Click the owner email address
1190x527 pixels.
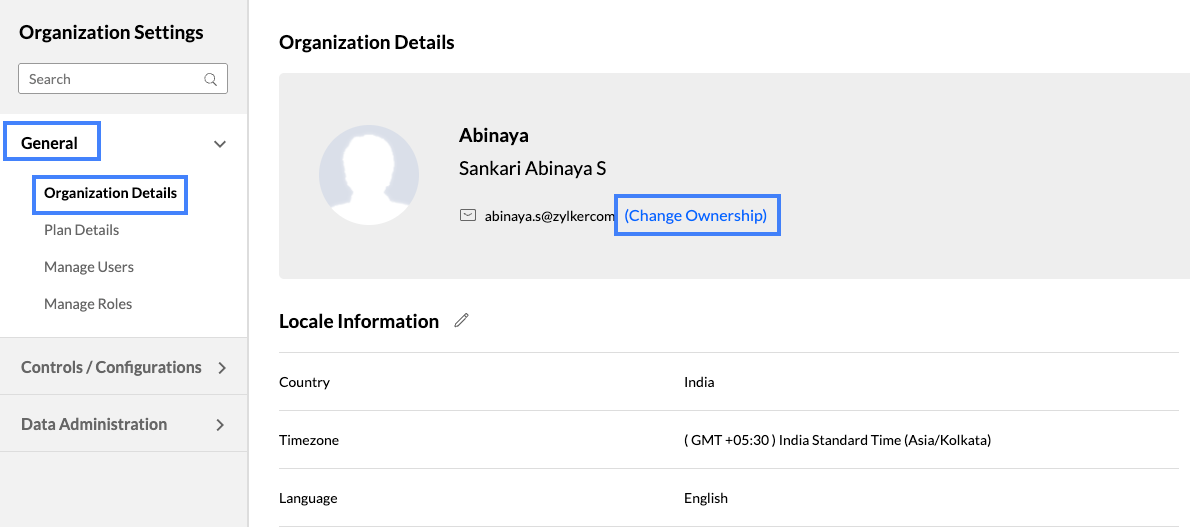549,215
